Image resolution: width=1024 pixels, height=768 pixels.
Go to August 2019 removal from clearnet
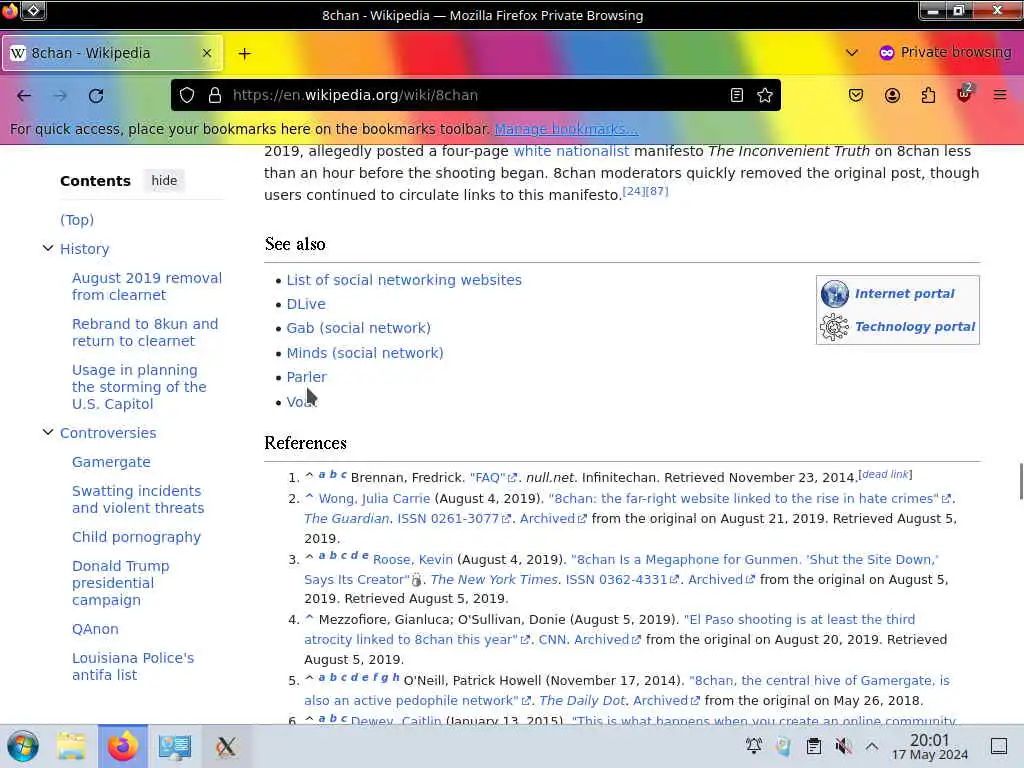click(x=147, y=286)
